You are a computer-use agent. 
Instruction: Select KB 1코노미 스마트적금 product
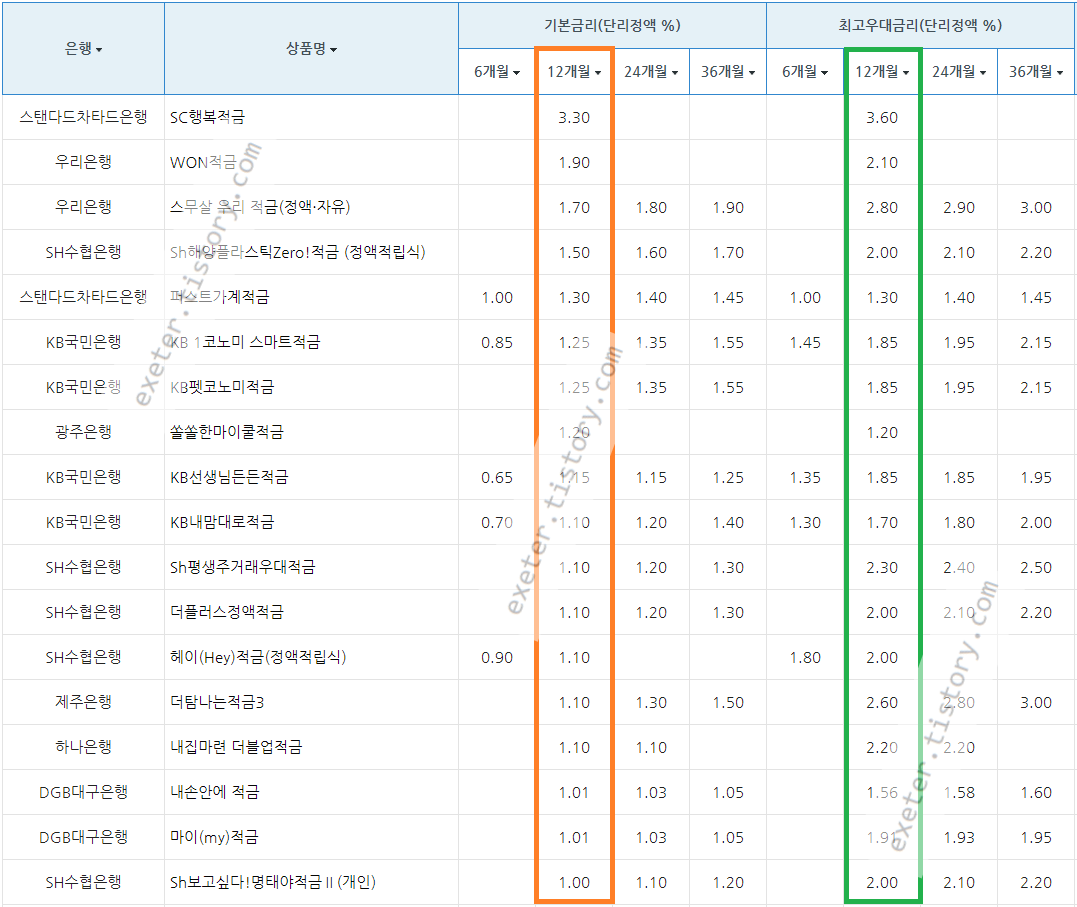coord(245,342)
